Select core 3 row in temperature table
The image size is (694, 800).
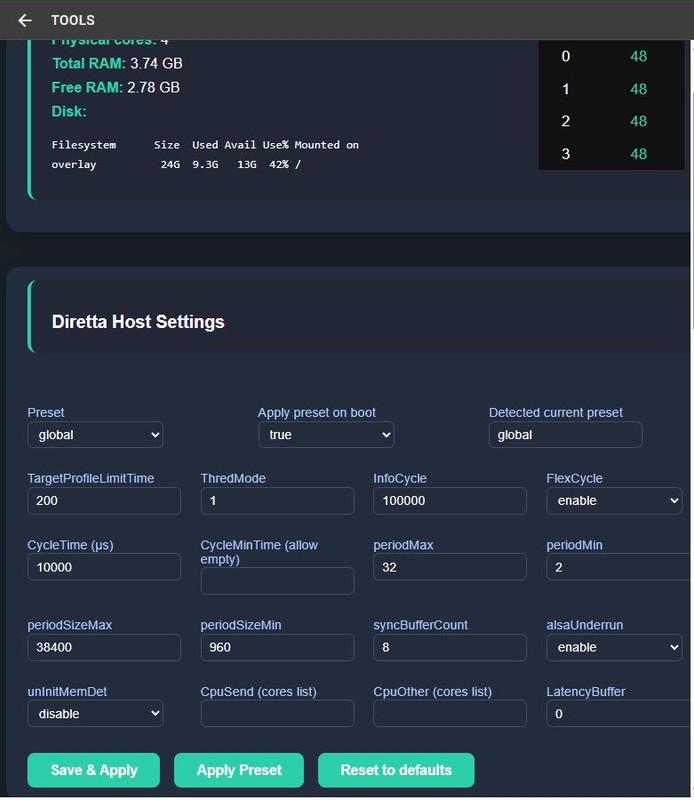pyautogui.click(x=611, y=154)
